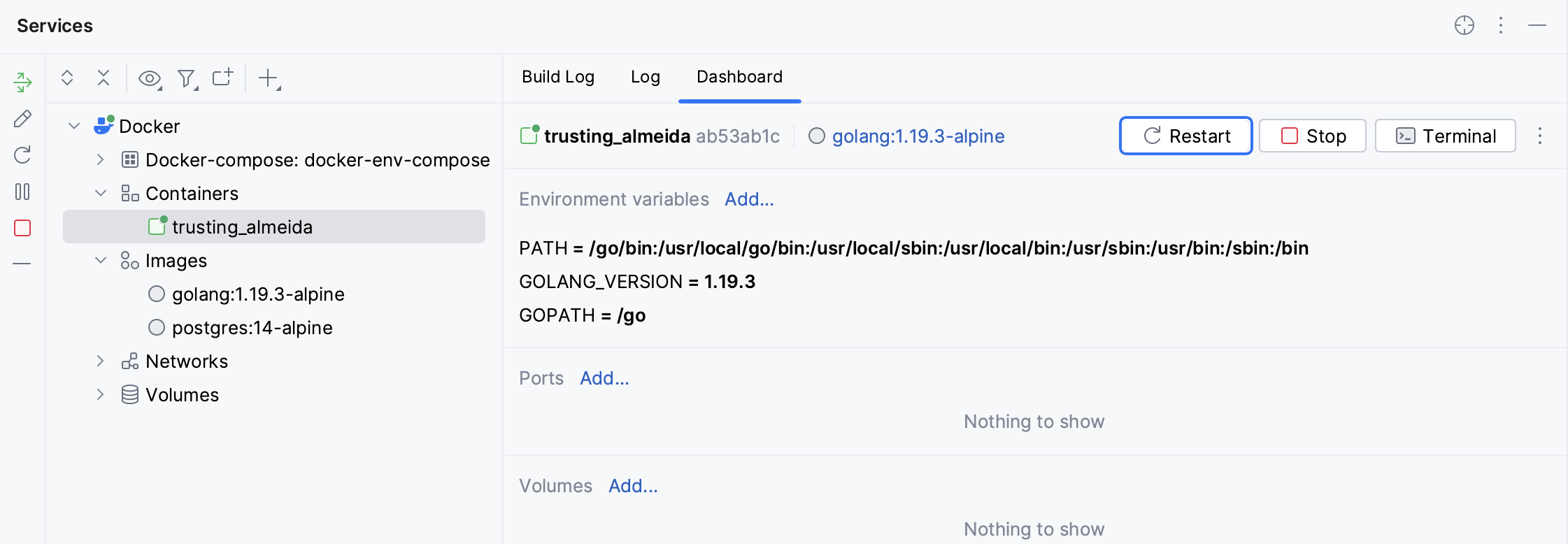This screenshot has width=1568, height=544.
Task: Open the Log tab
Action: 645,77
